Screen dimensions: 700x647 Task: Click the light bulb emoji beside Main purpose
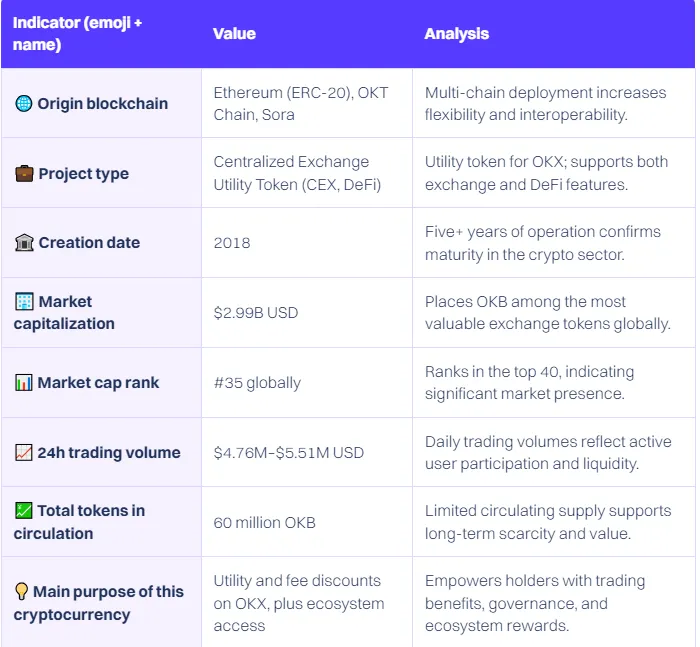click(21, 591)
